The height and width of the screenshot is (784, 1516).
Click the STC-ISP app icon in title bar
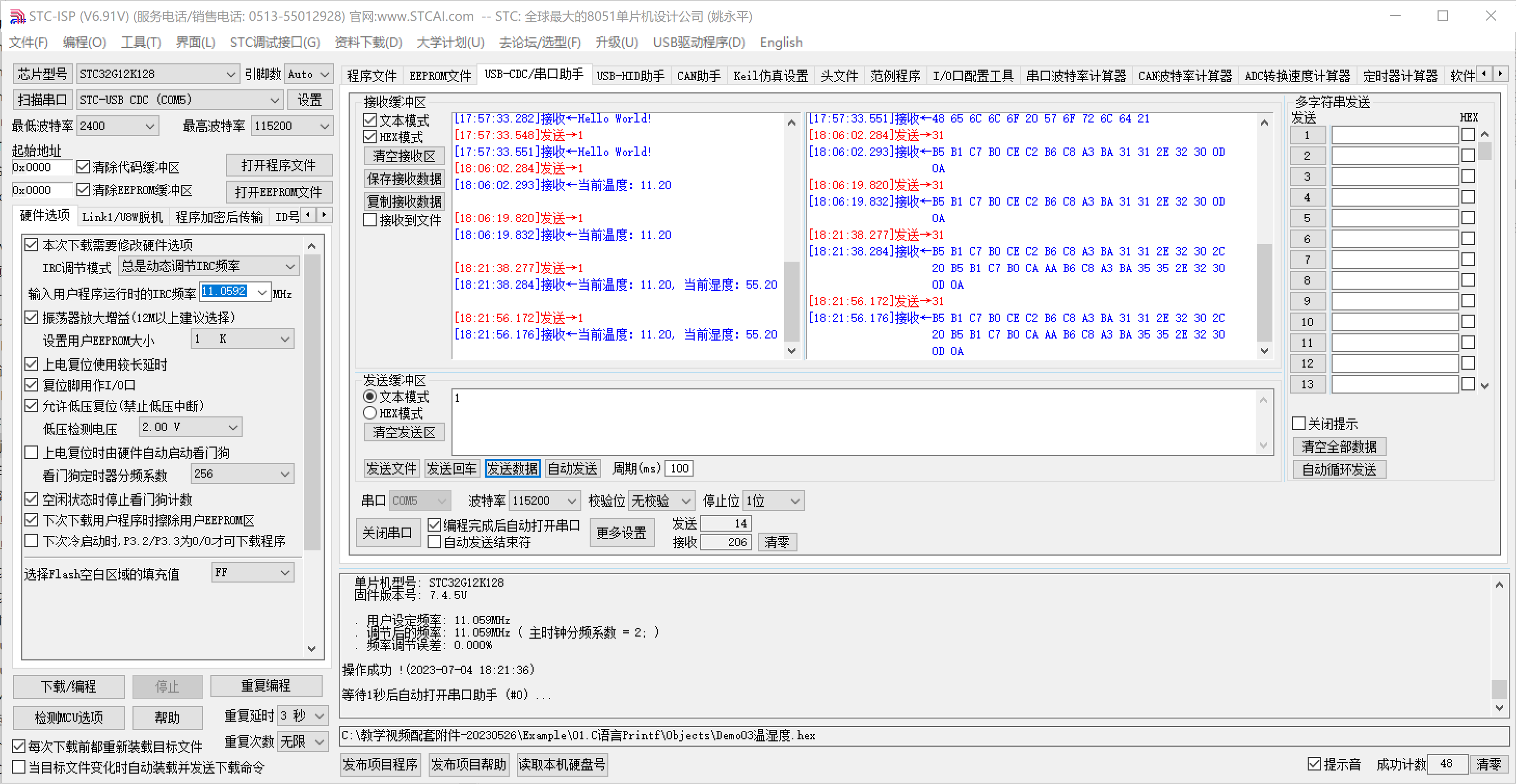[x=17, y=16]
